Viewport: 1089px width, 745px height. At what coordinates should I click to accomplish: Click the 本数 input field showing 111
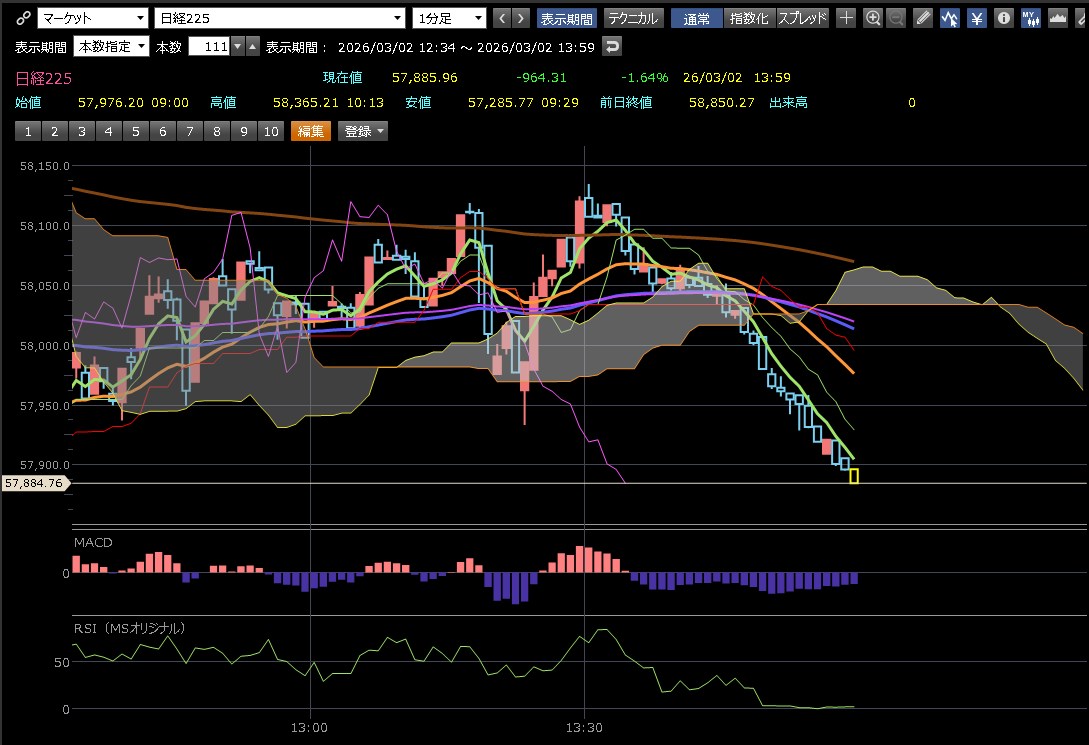click(208, 46)
